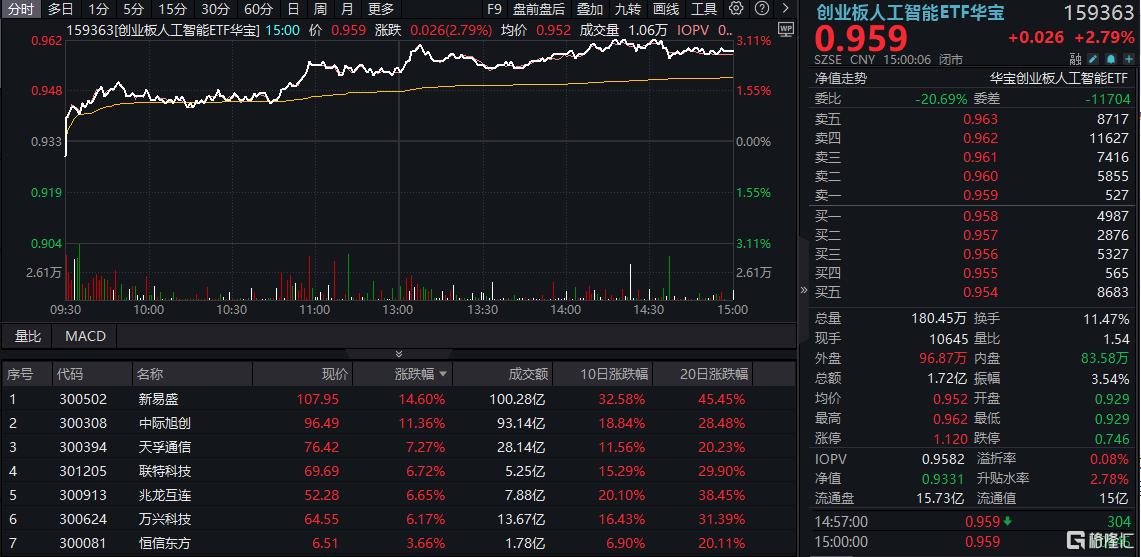Click the F9 button
Viewport: 1141px width, 557px height.
click(x=494, y=9)
